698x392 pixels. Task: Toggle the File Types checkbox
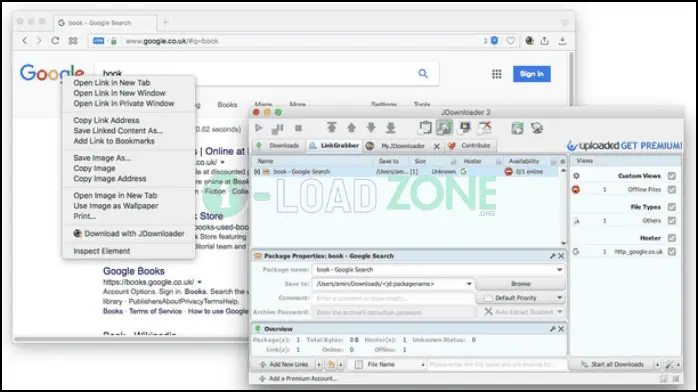click(672, 207)
